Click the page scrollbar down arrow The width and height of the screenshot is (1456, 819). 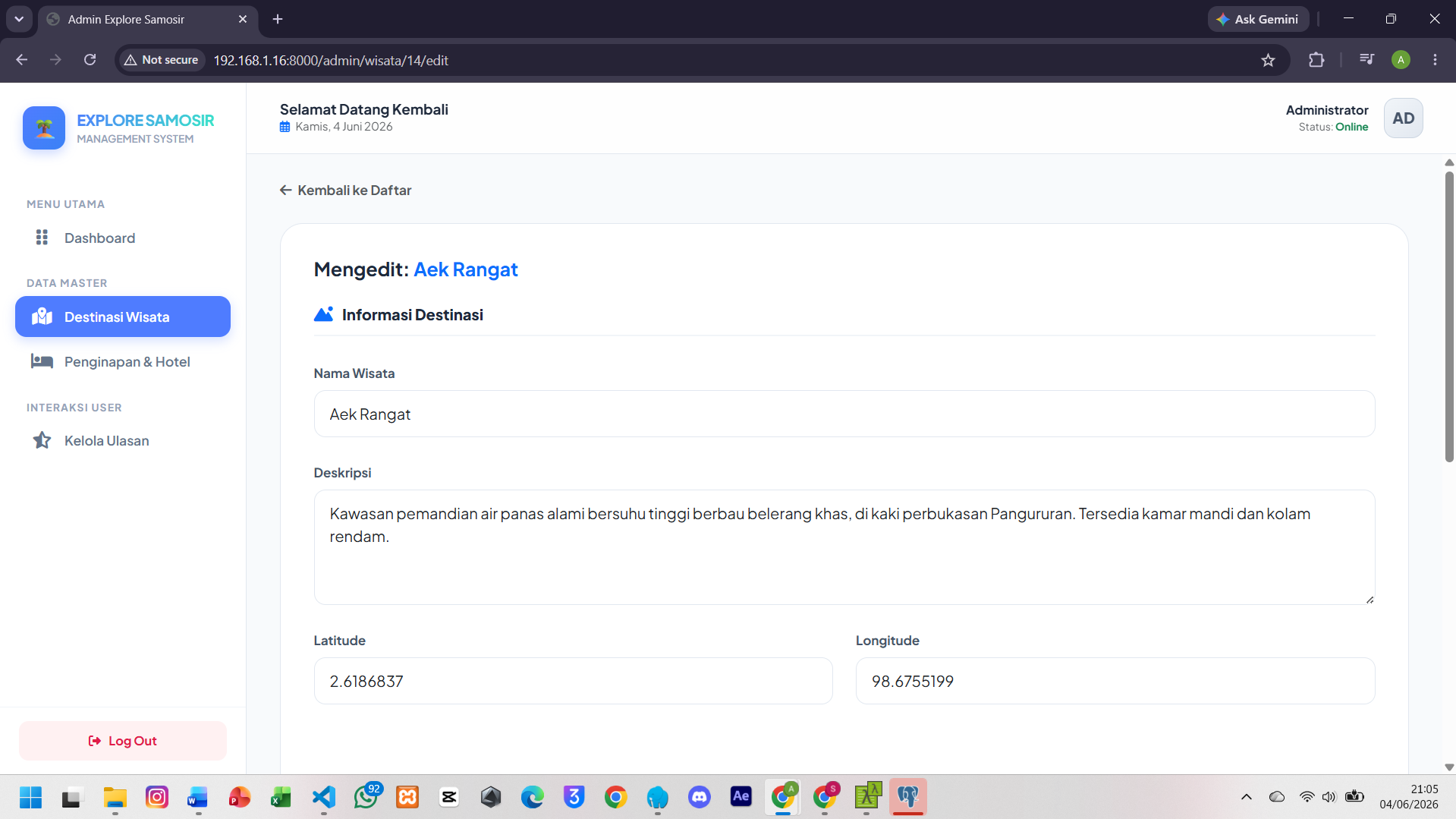1449,767
